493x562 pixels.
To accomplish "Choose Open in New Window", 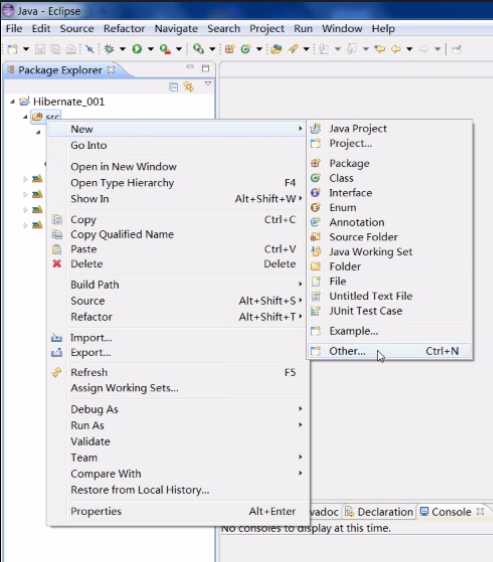I will point(177,166).
